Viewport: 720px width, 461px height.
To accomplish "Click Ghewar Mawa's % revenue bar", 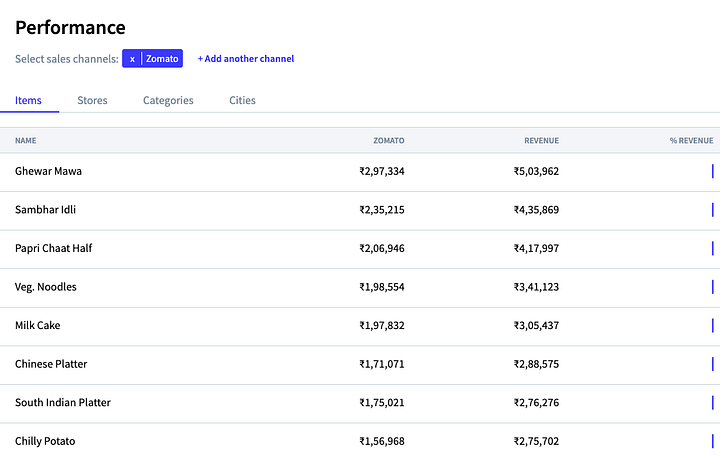I will click(x=712, y=171).
